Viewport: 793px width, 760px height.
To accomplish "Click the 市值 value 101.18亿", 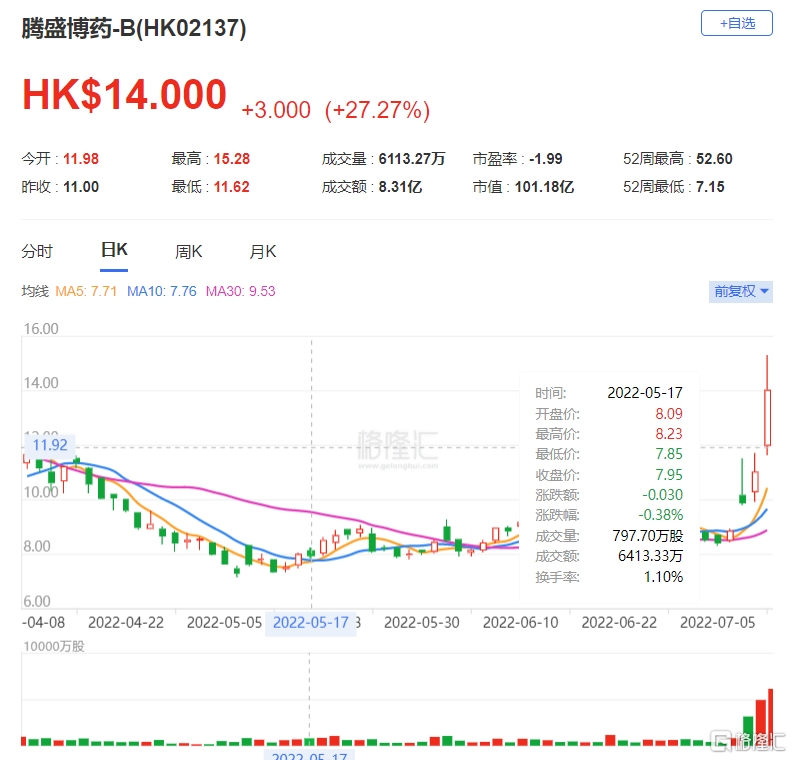I will (544, 187).
